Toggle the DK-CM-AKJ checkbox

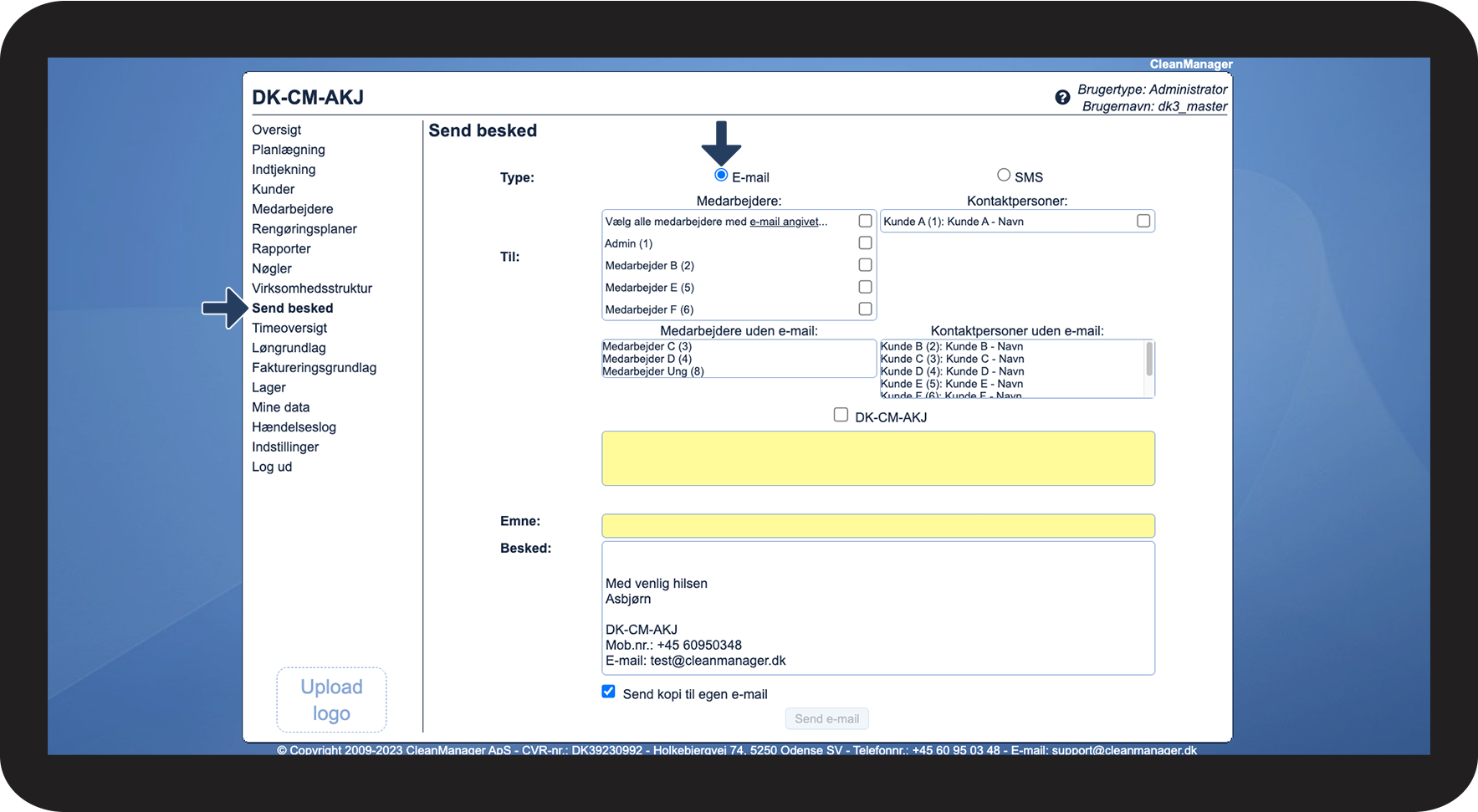coord(841,415)
